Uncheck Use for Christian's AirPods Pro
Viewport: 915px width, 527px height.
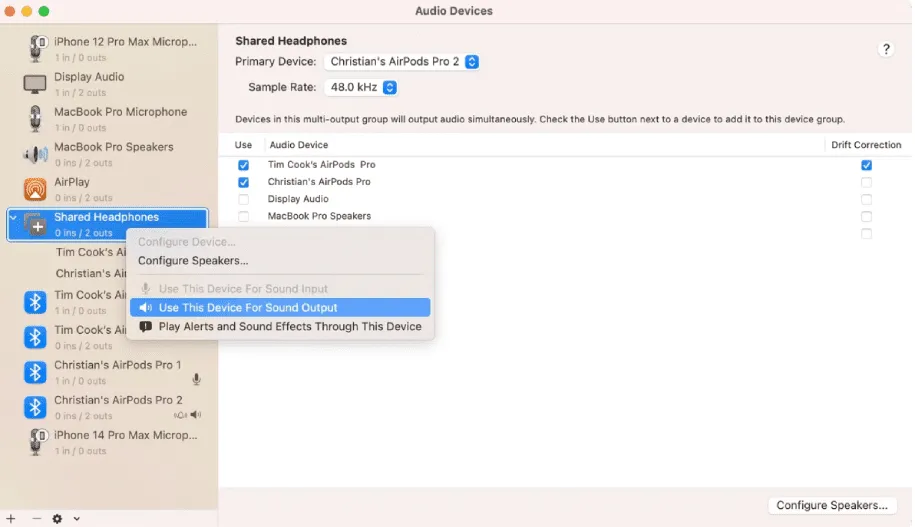pyautogui.click(x=243, y=182)
